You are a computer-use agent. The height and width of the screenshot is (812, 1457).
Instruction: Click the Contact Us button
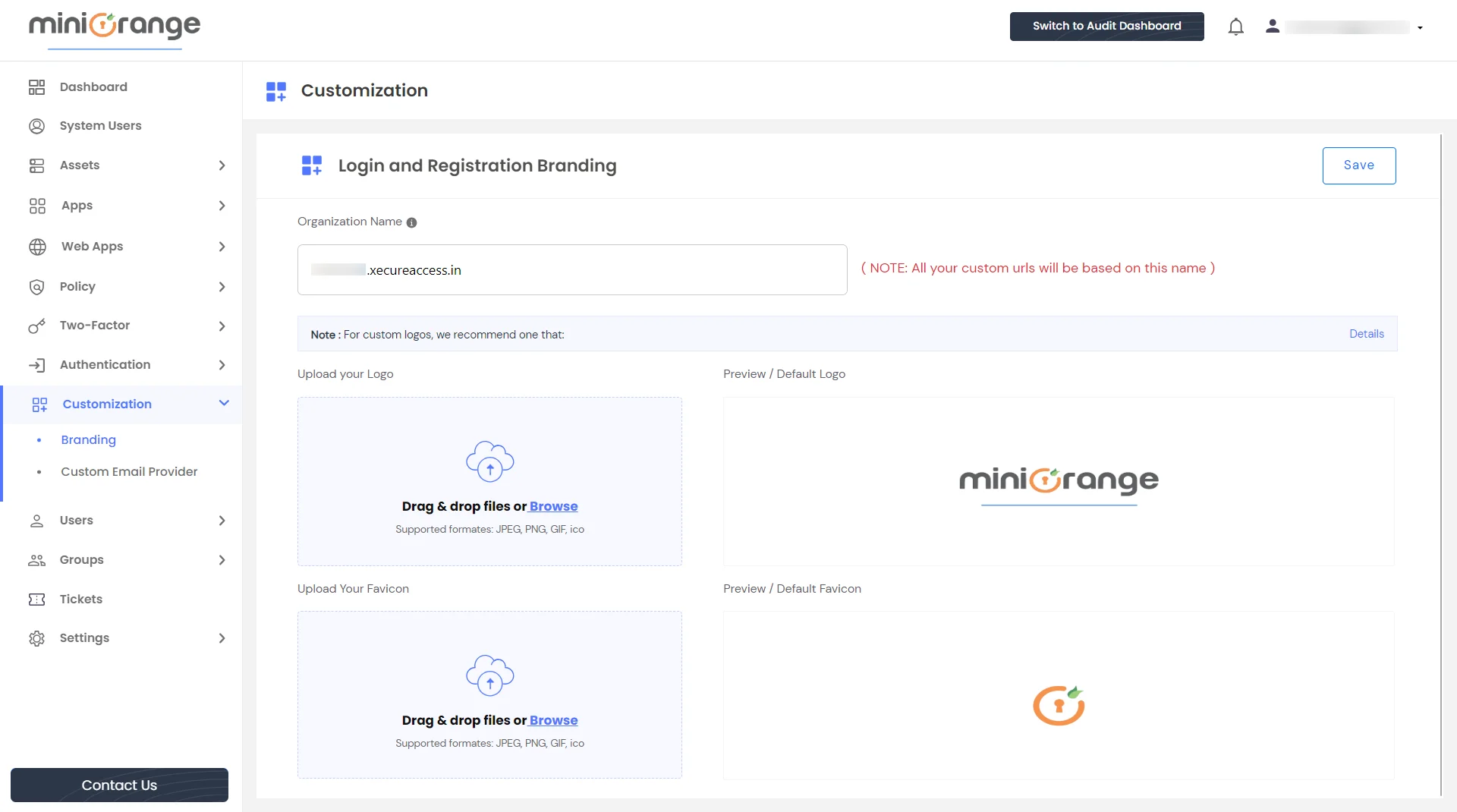point(119,785)
